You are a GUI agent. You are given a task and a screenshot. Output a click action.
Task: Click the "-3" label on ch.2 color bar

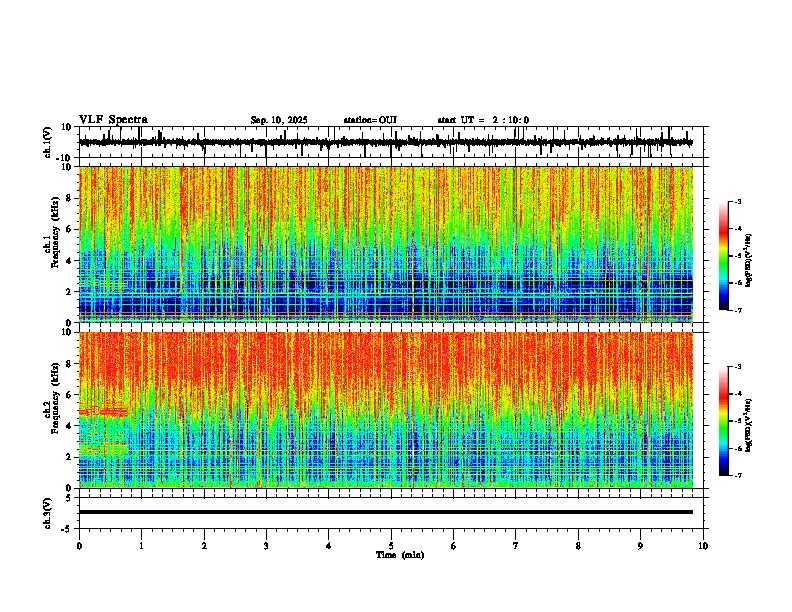tap(737, 367)
